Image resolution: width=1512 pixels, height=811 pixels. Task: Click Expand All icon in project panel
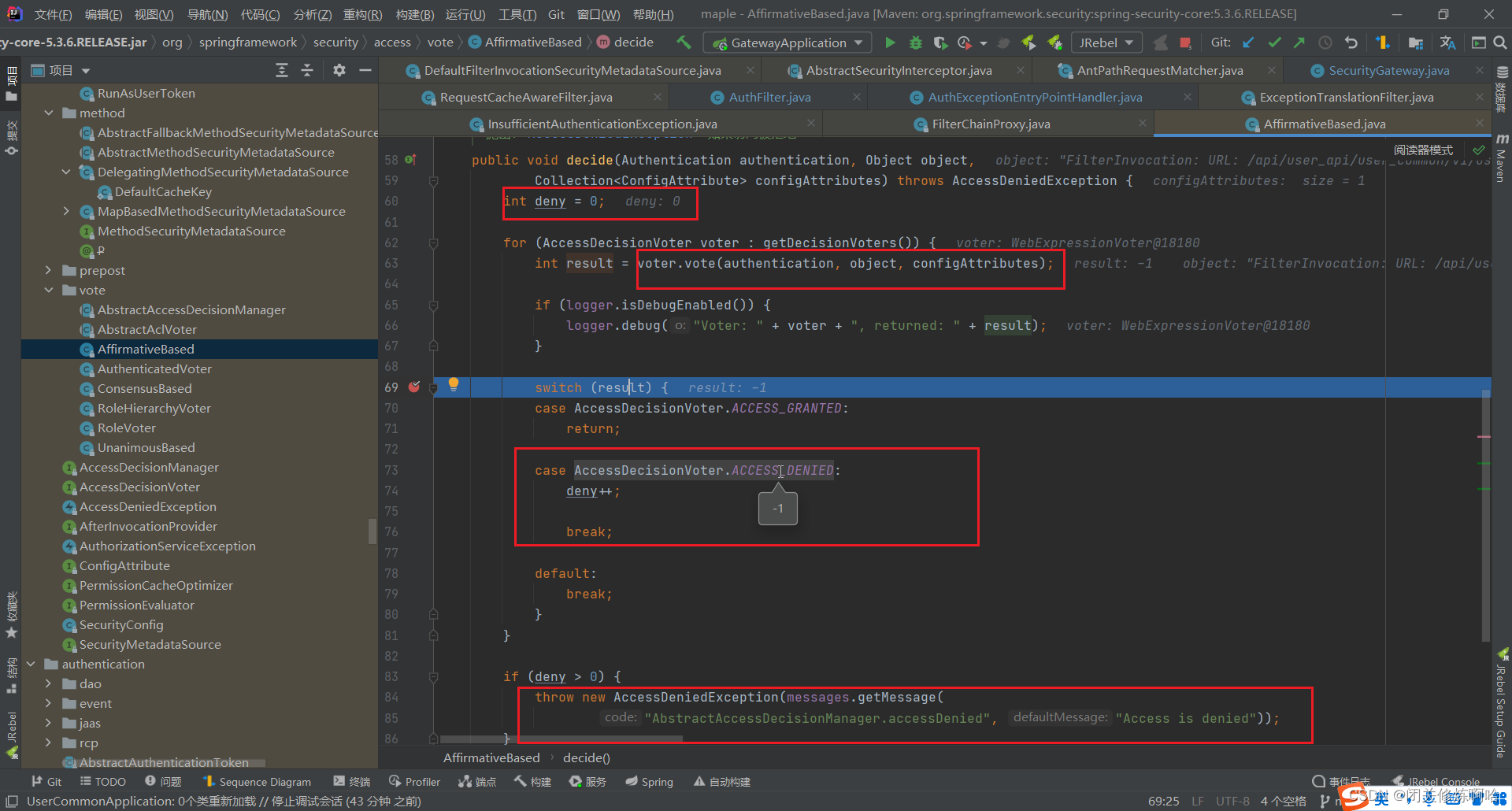click(282, 71)
